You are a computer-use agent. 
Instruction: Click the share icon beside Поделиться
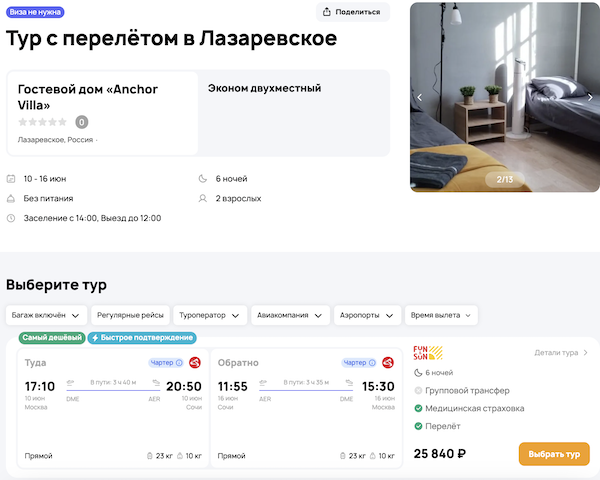[x=327, y=12]
